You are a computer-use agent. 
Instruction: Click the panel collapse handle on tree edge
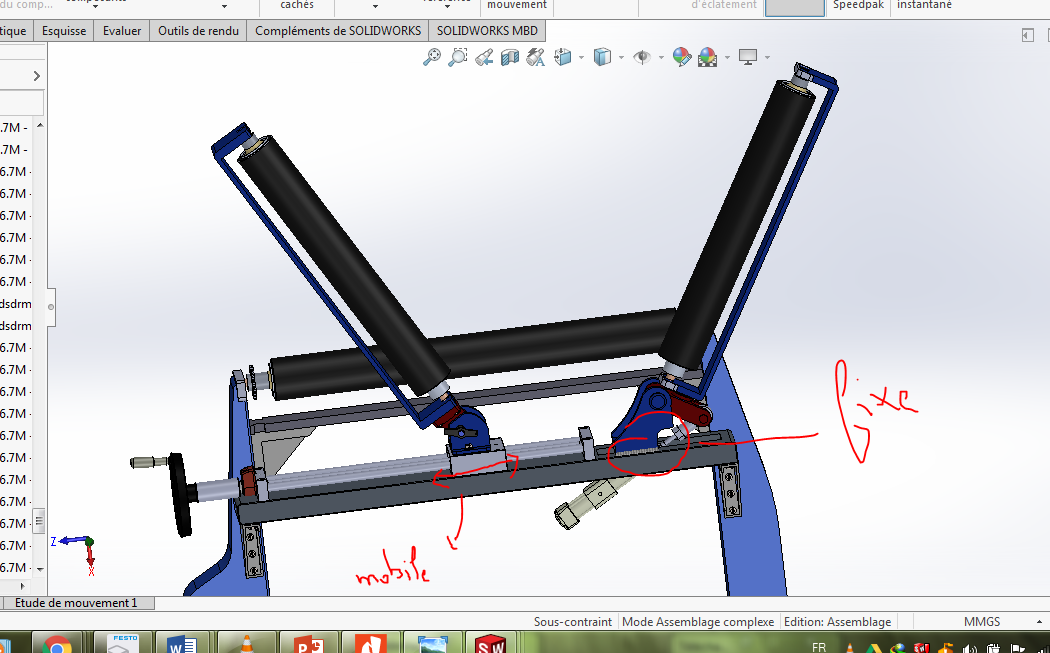click(51, 307)
